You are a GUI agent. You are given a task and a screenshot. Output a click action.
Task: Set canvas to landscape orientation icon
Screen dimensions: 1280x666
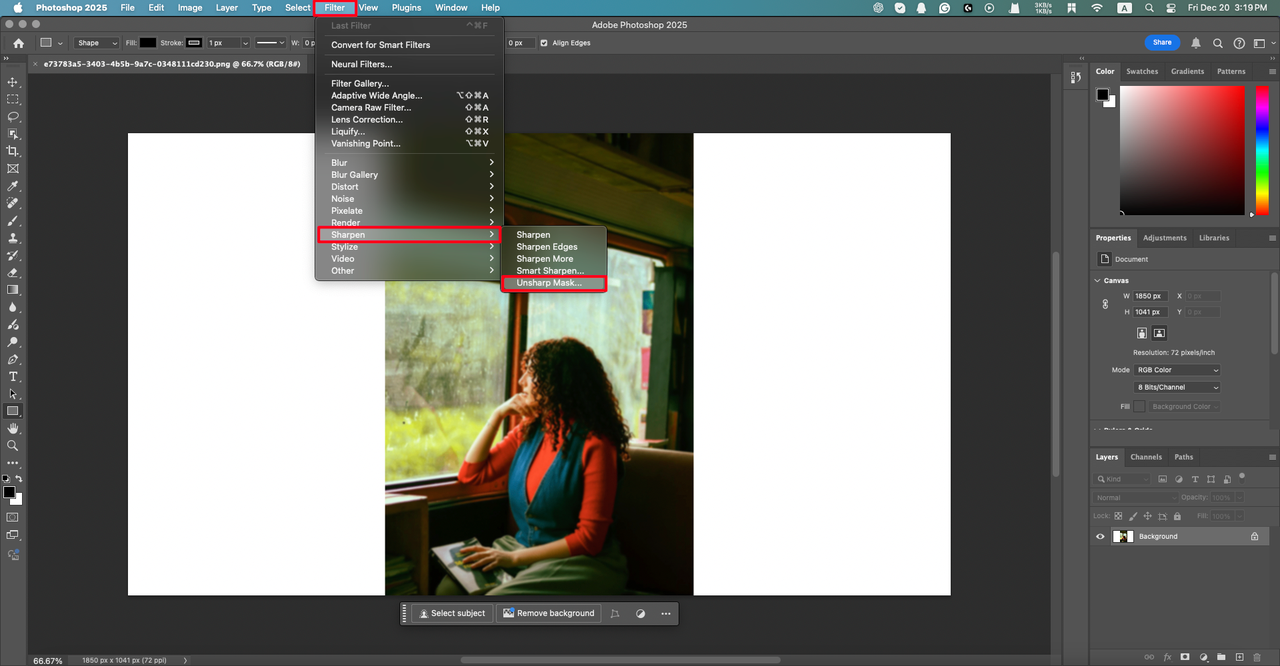pyautogui.click(x=1159, y=333)
